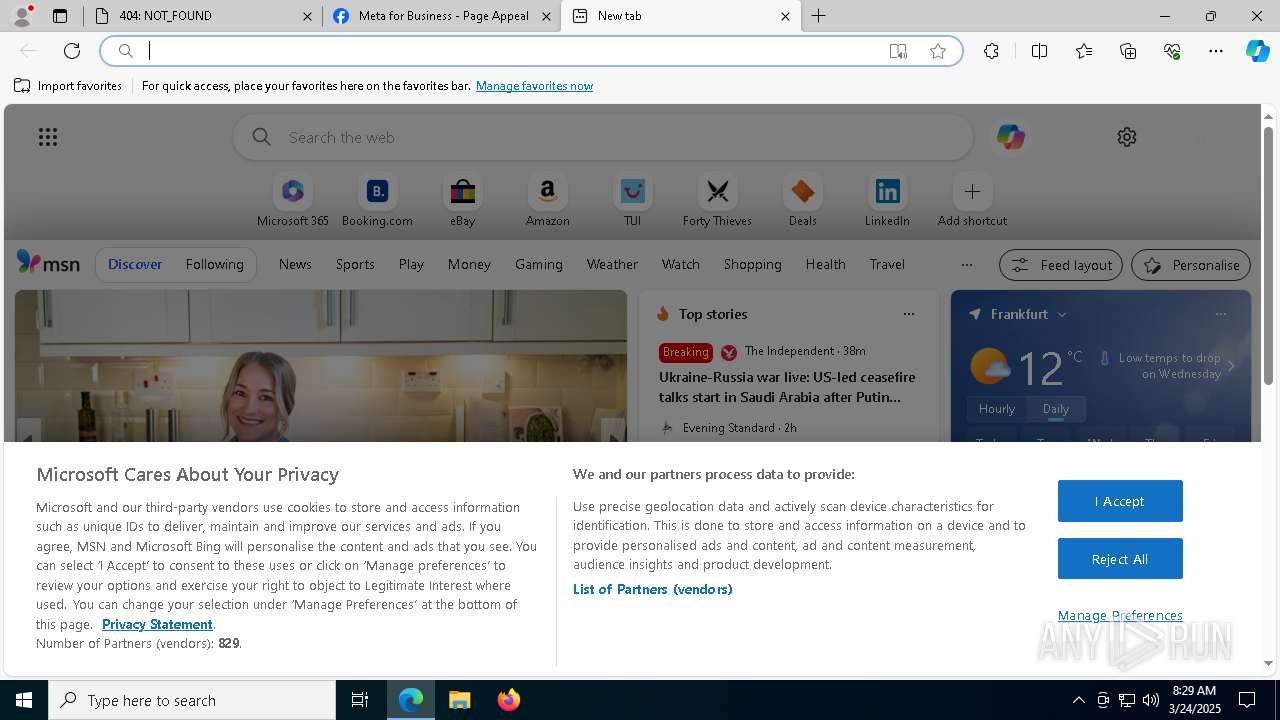
Task: Select the Discover feed tab
Action: [135, 264]
